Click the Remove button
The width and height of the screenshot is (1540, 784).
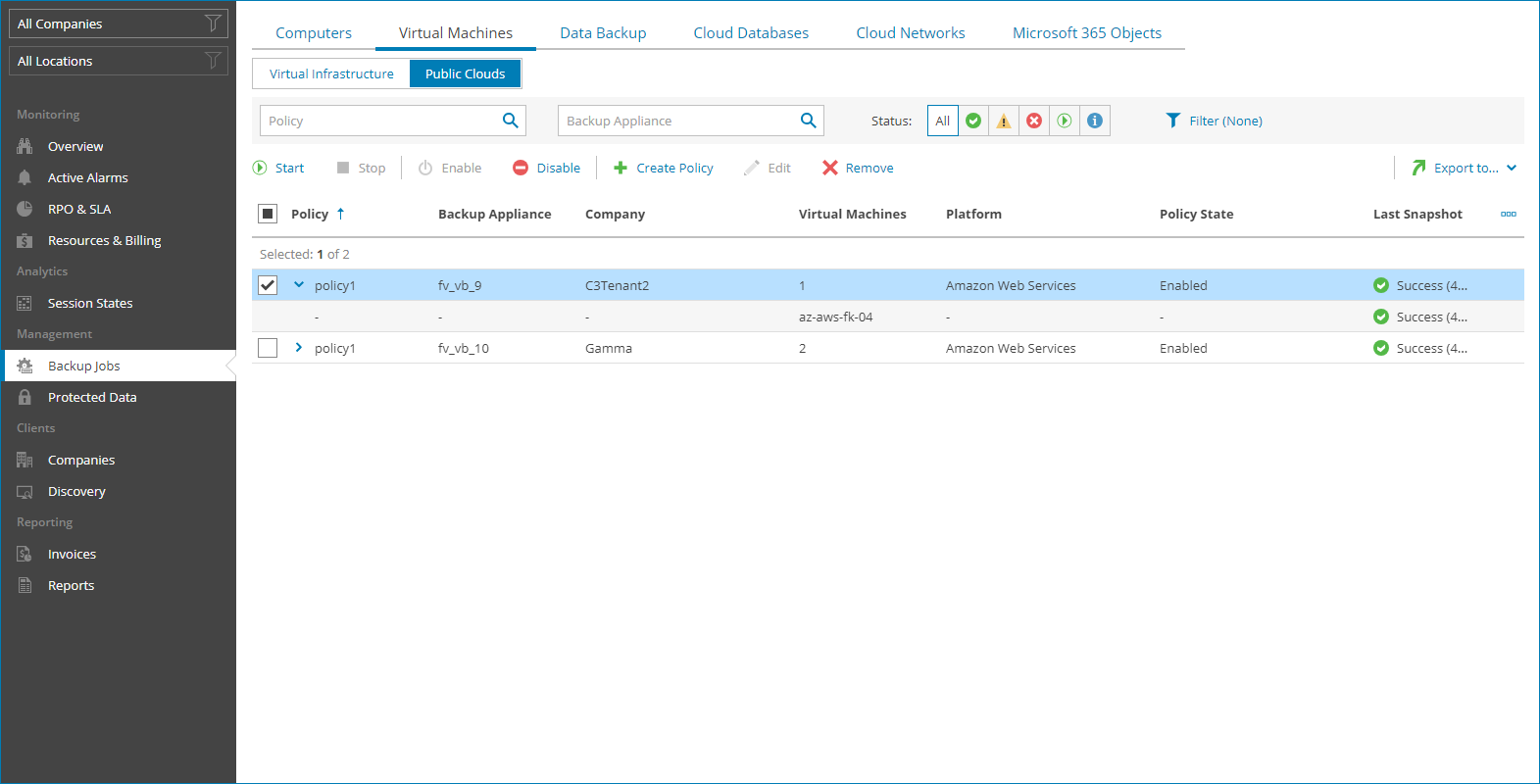[x=858, y=168]
